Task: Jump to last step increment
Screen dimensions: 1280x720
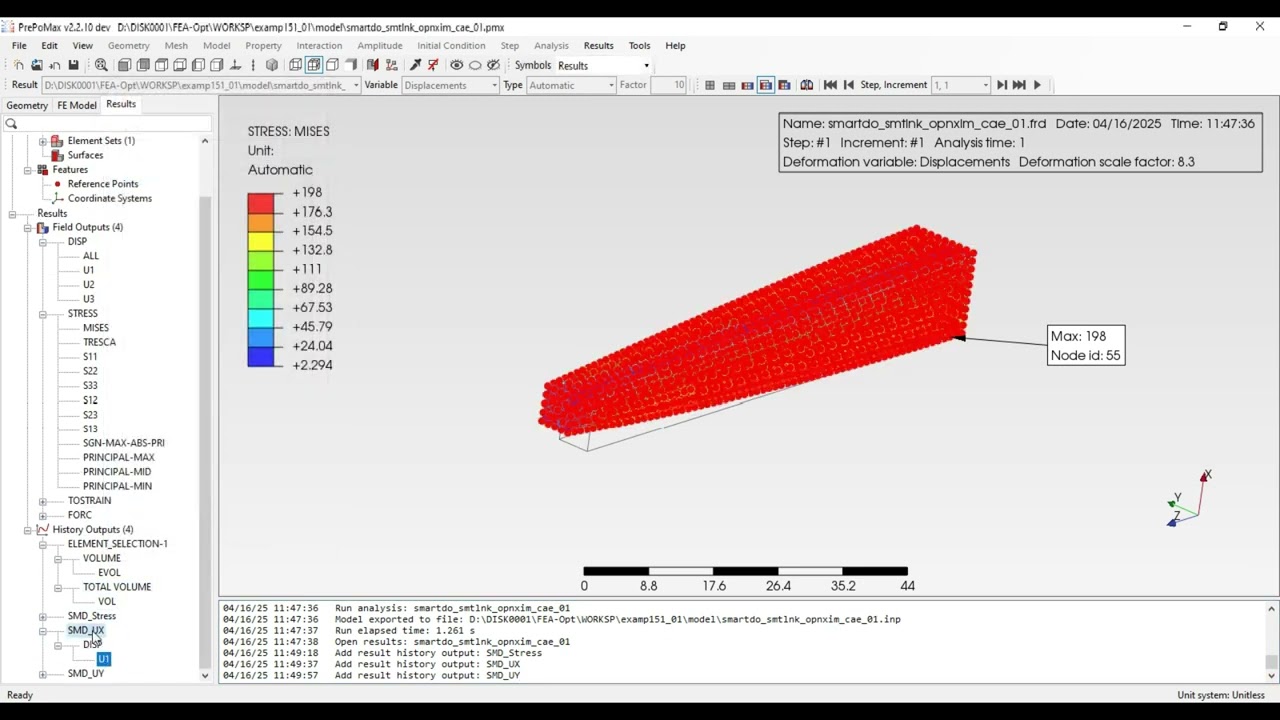Action: coord(1019,85)
